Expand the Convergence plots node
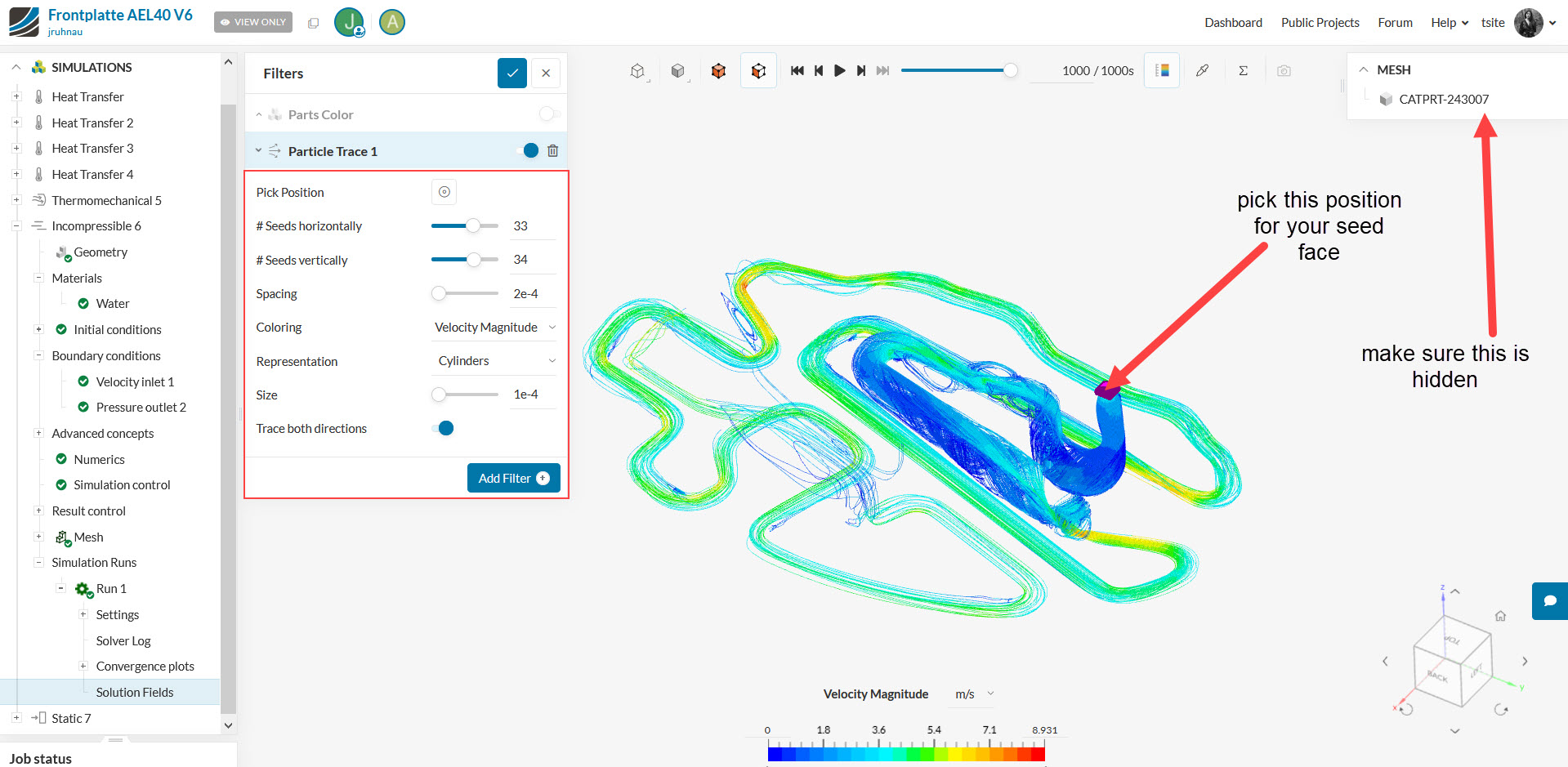 pyautogui.click(x=83, y=666)
